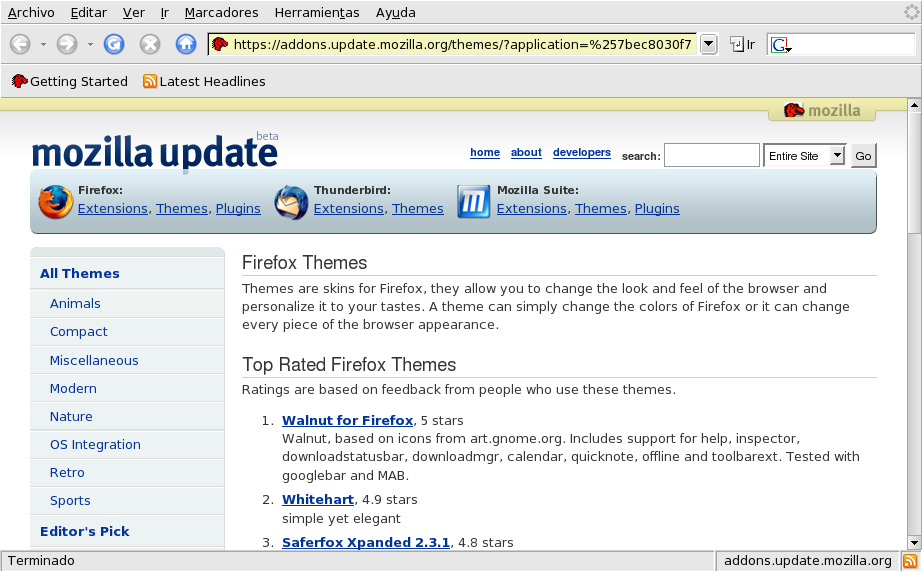922x572 pixels.
Task: Open Thunderbird Themes link
Action: pyautogui.click(x=417, y=209)
